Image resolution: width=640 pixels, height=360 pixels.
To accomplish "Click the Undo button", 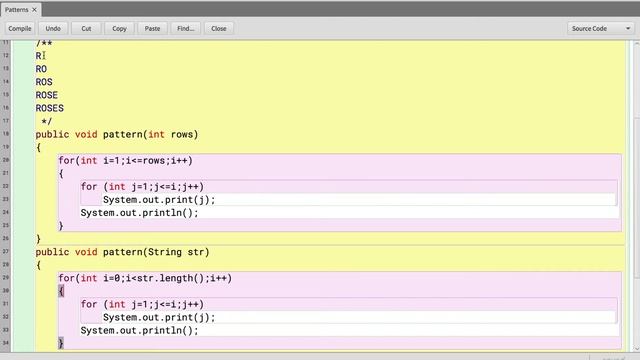I will 53,29.
